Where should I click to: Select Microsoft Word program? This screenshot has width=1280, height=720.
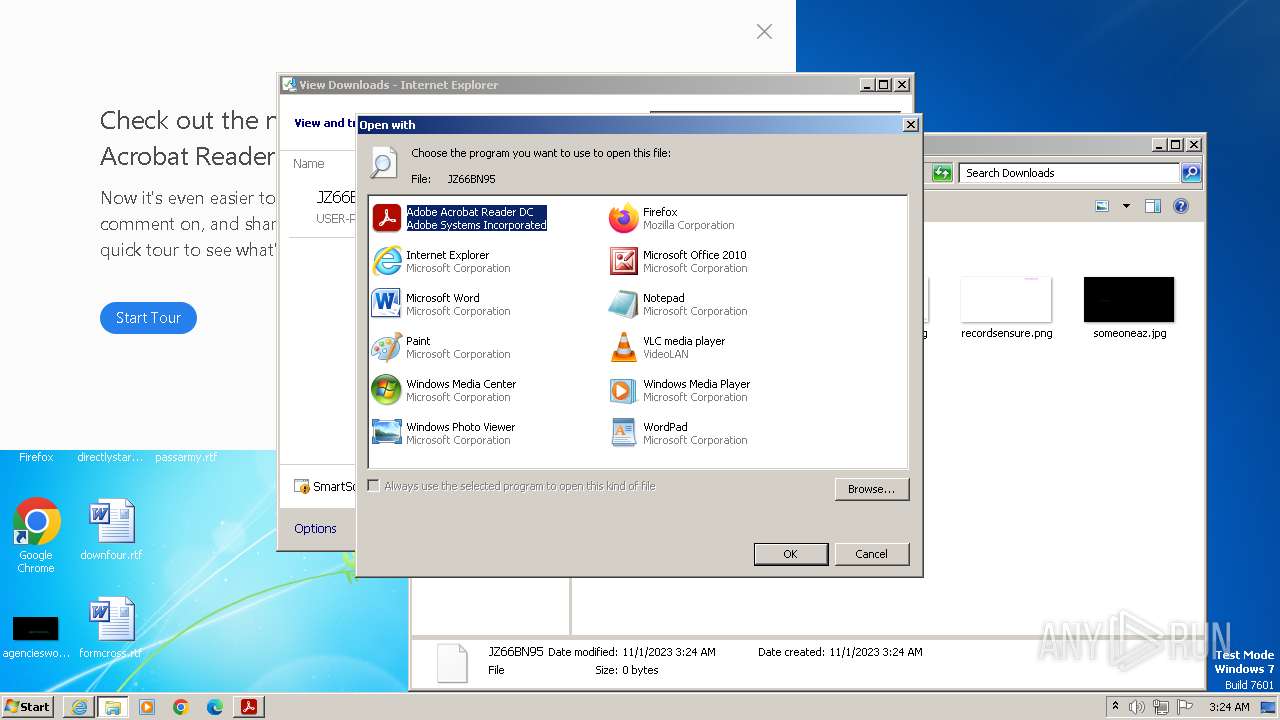(x=441, y=304)
